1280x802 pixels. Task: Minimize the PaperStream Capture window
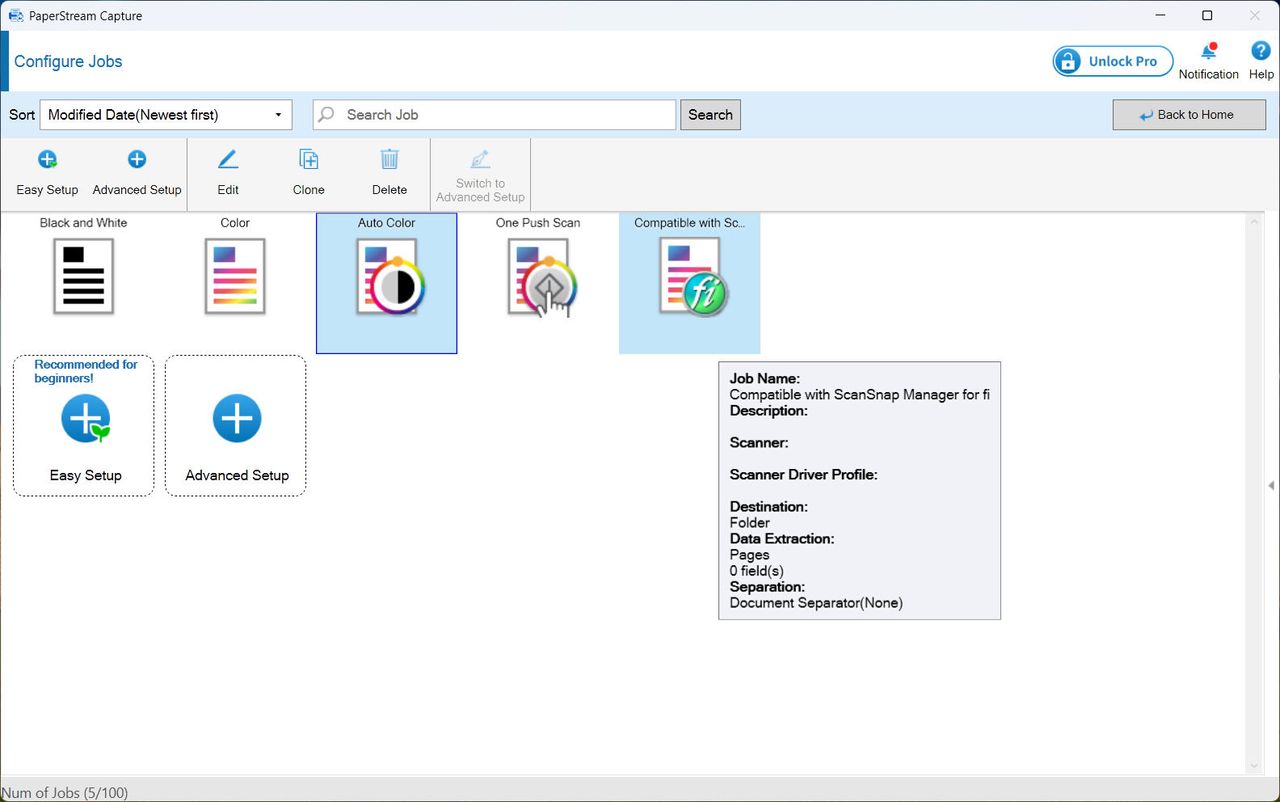point(1160,15)
